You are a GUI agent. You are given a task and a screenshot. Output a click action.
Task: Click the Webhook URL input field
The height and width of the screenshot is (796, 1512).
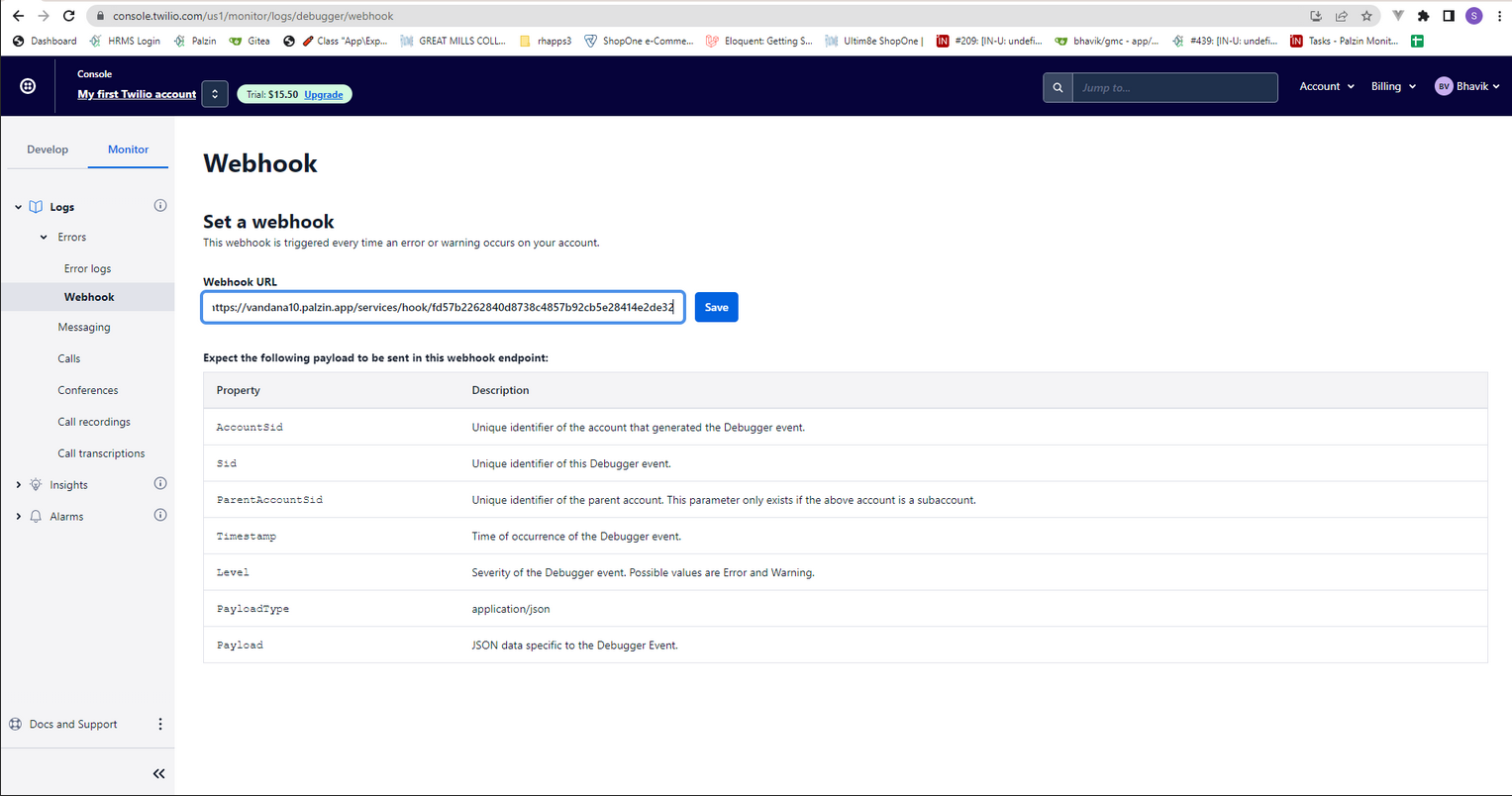[x=443, y=307]
